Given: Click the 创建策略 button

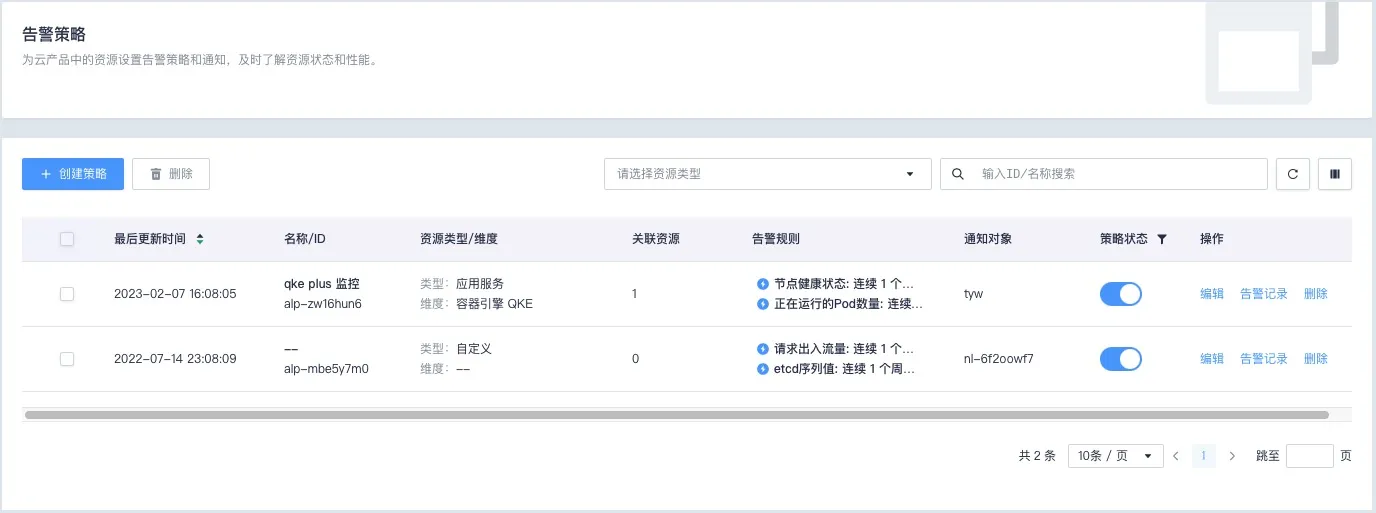Looking at the screenshot, I should (73, 174).
